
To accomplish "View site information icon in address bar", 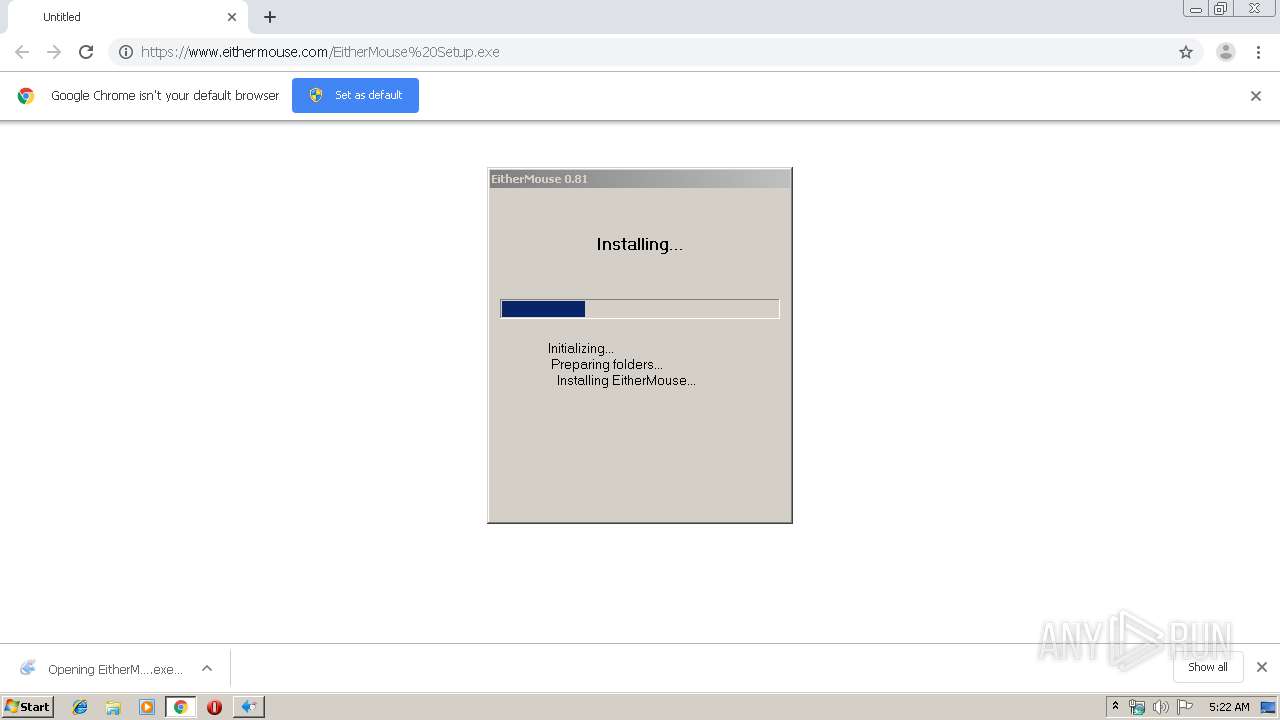I will 126,52.
